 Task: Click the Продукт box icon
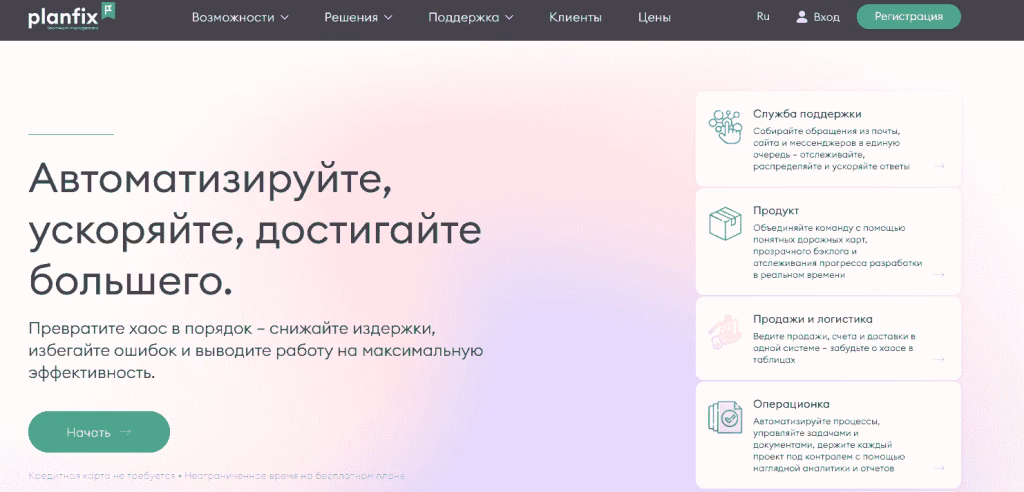click(x=725, y=223)
